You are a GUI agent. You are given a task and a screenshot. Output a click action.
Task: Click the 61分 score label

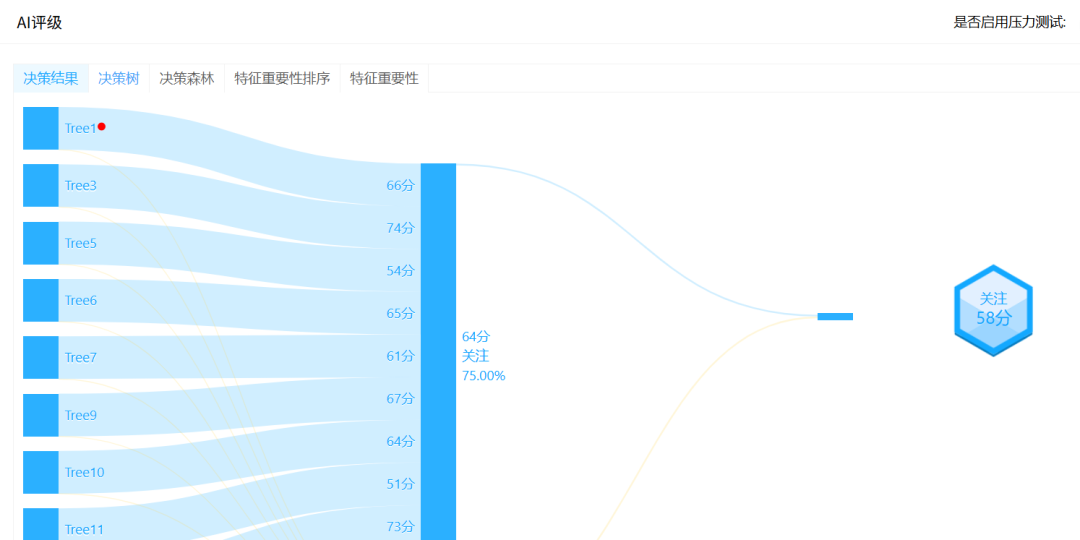(x=400, y=356)
